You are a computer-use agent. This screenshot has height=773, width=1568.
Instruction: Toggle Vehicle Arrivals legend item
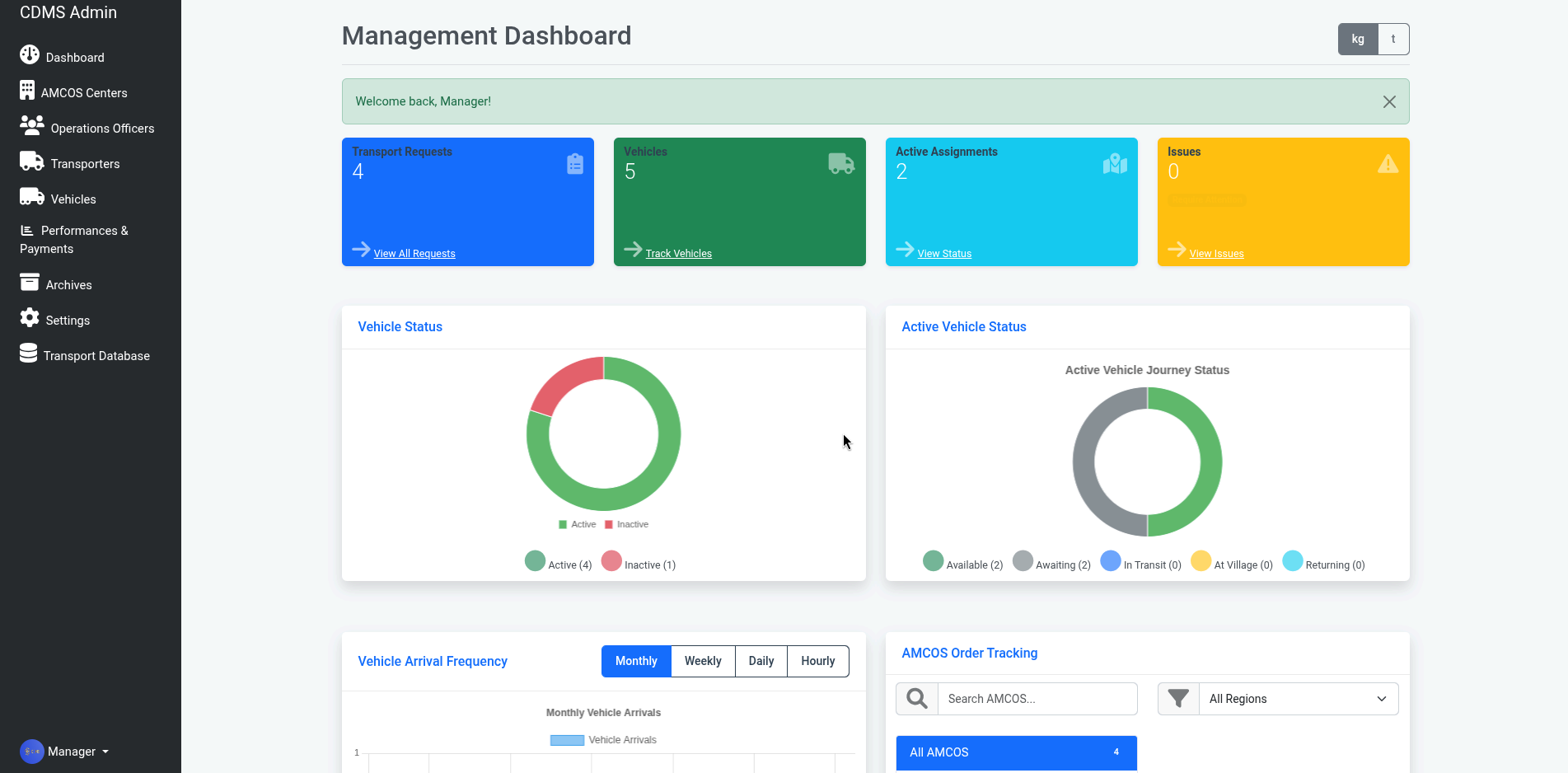(603, 740)
